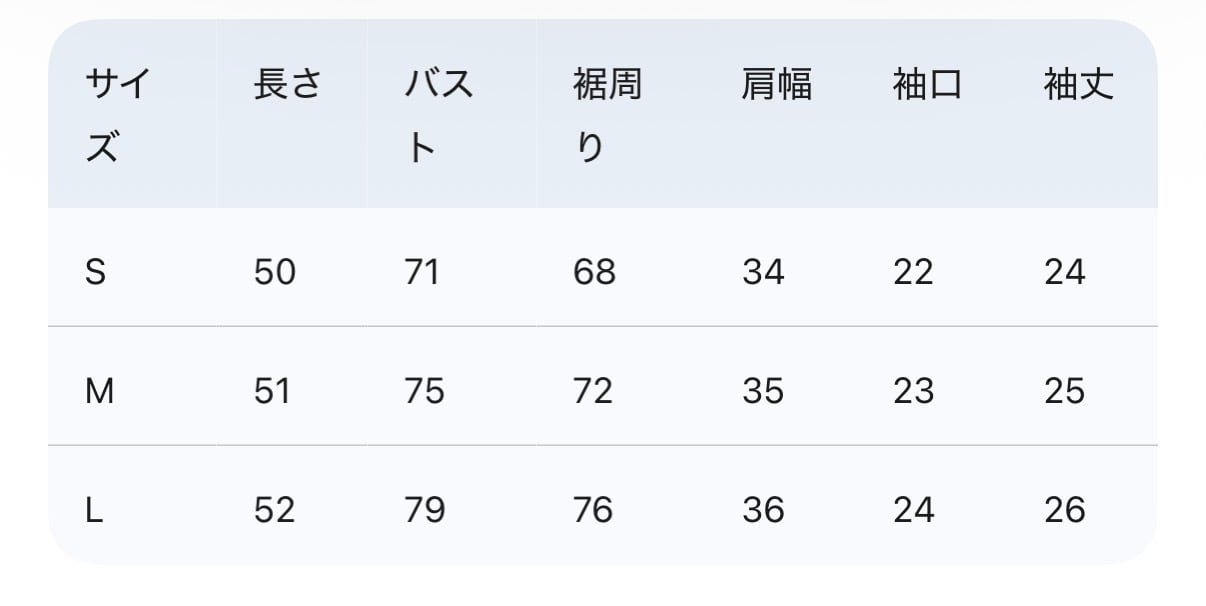Click the size S length value 50

274,272
